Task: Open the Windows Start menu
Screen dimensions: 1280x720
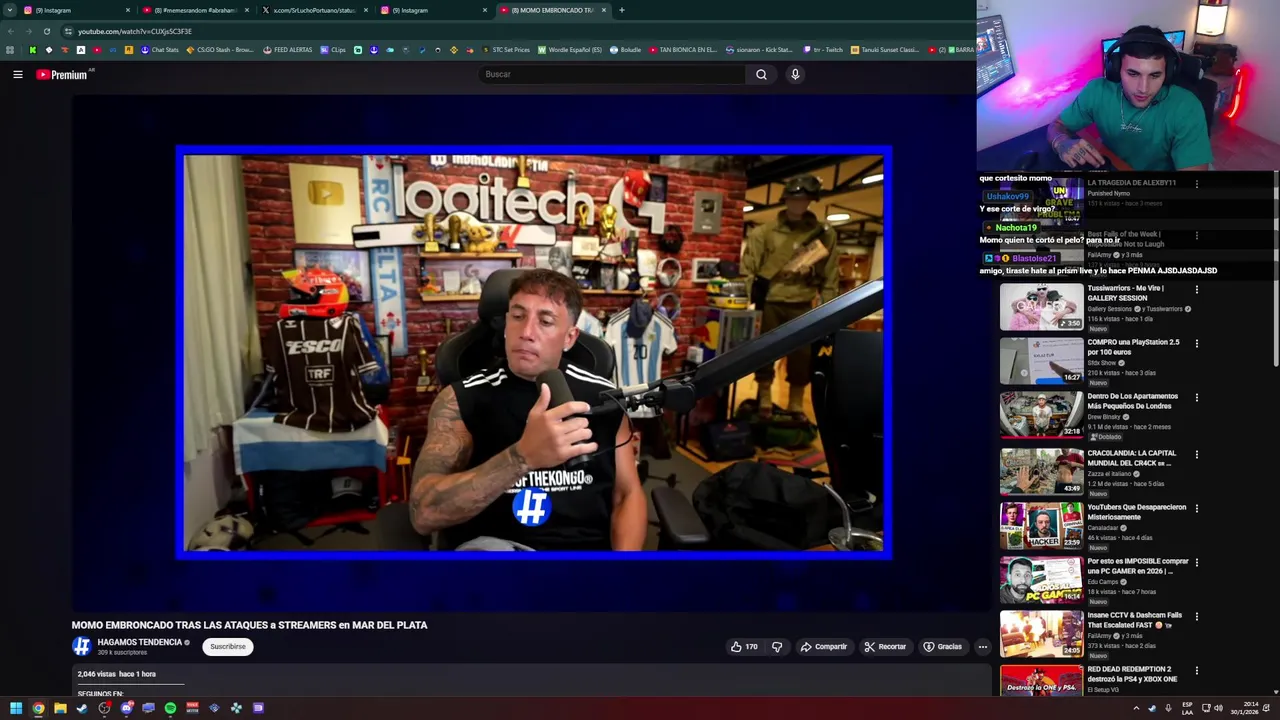Action: (16, 708)
